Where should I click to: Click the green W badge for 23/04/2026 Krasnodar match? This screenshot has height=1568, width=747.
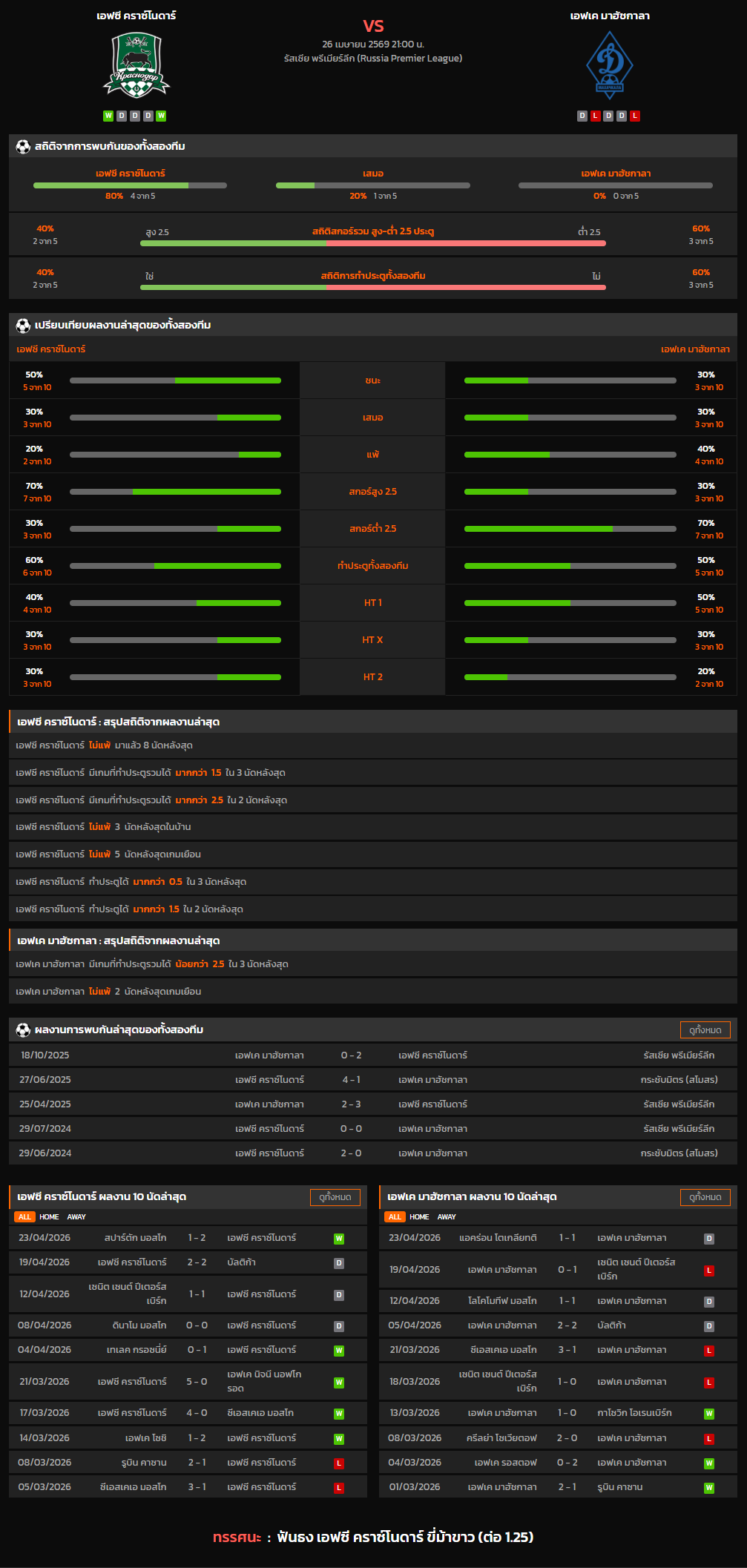338,1239
